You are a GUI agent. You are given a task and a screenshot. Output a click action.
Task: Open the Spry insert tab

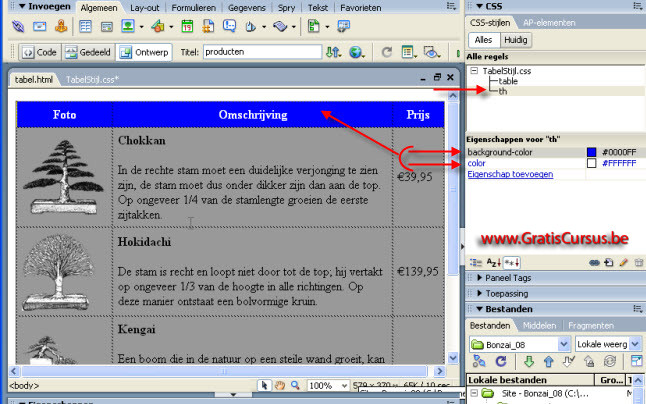coord(286,8)
